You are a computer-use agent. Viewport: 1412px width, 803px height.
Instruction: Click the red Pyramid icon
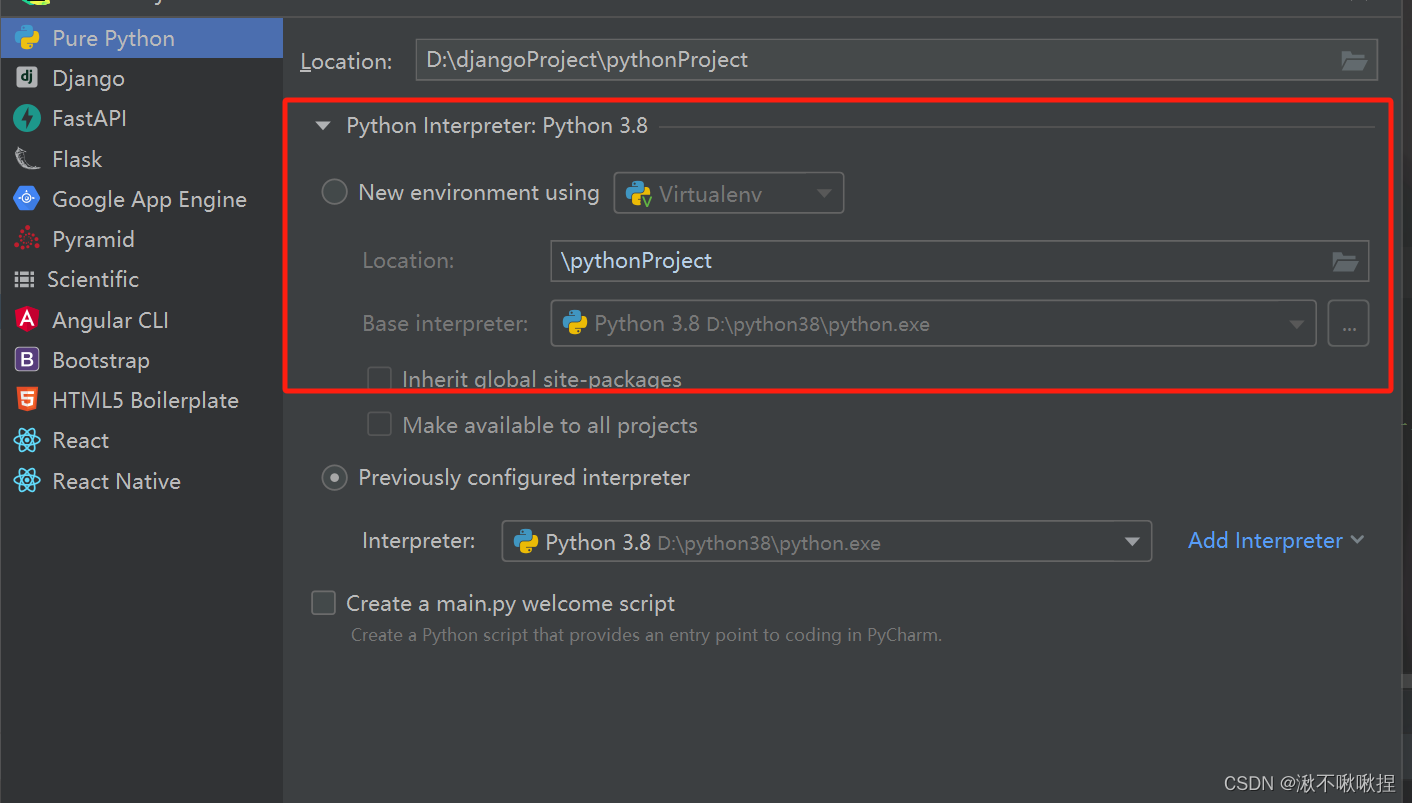pos(27,239)
